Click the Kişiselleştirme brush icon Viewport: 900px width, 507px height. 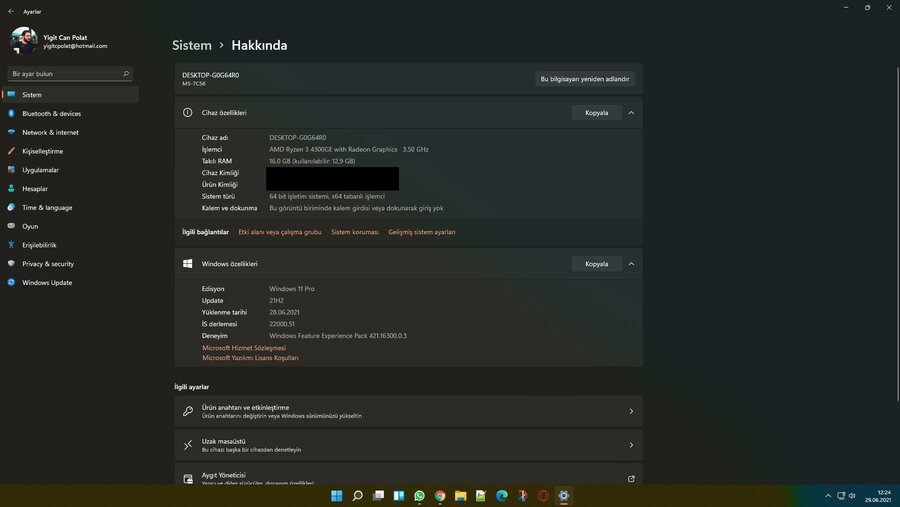(11, 151)
